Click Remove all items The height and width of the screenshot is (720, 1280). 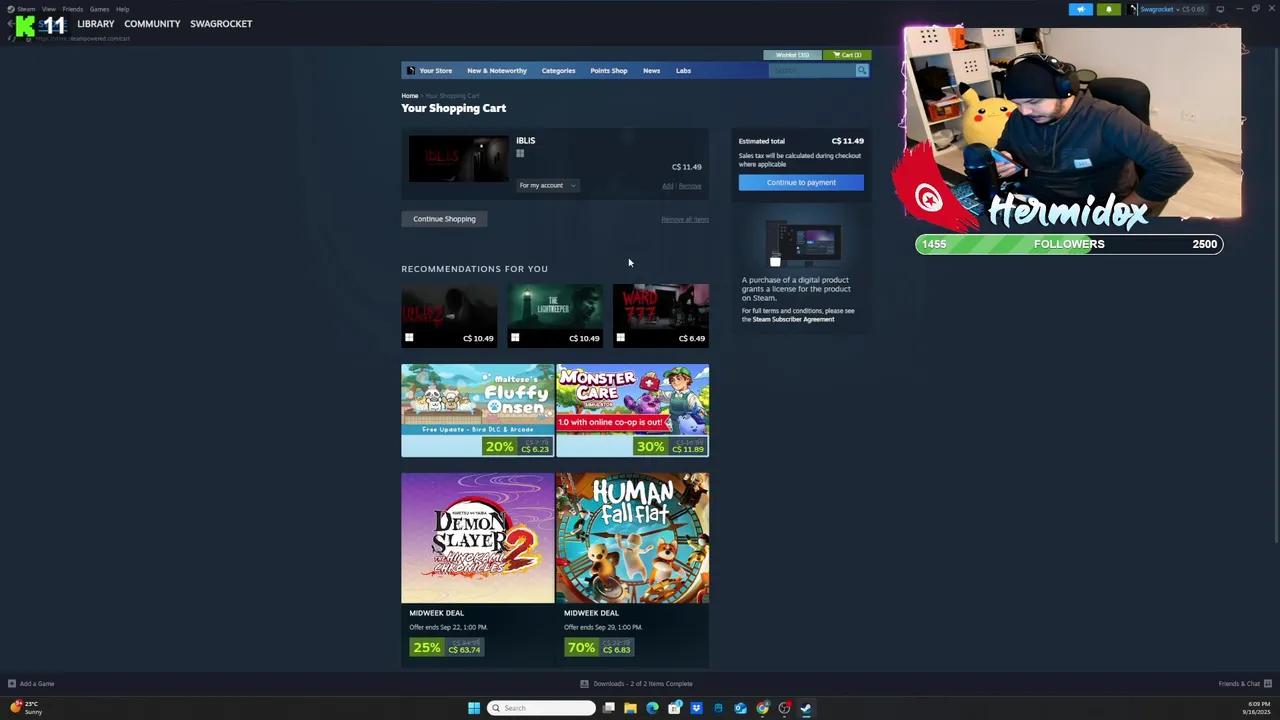[x=685, y=219]
